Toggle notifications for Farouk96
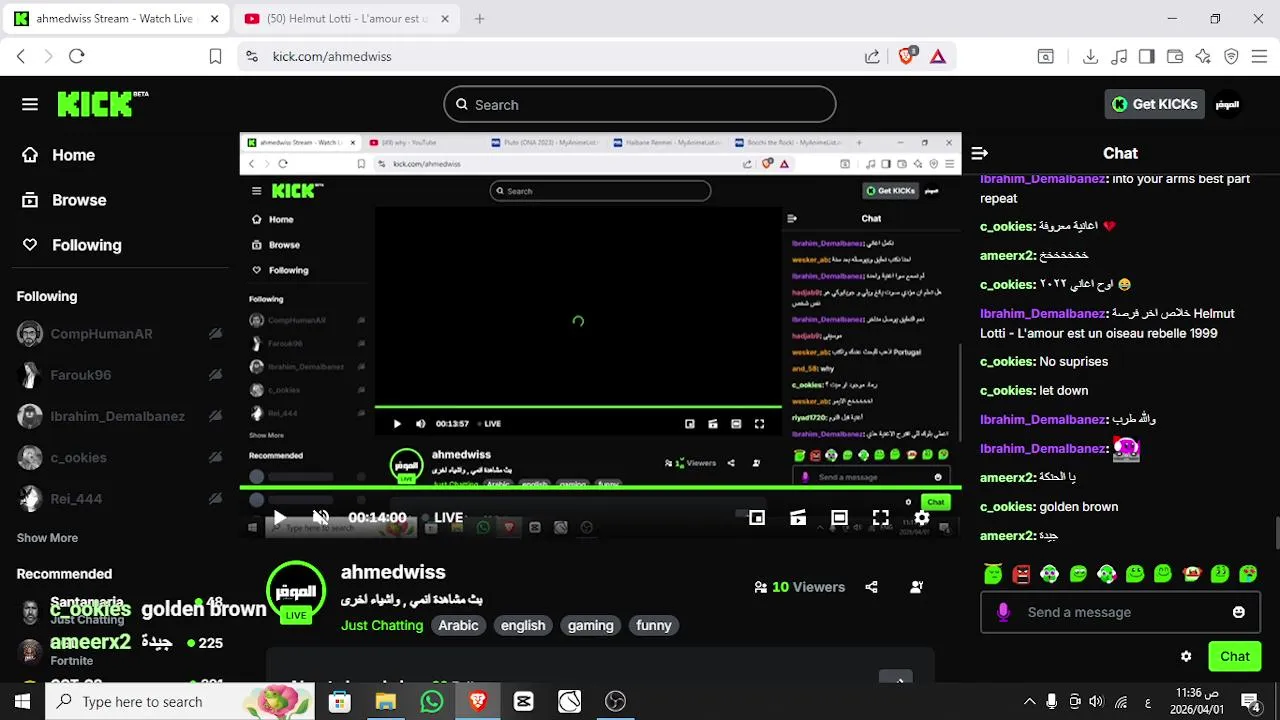This screenshot has height=720, width=1280. [215, 375]
